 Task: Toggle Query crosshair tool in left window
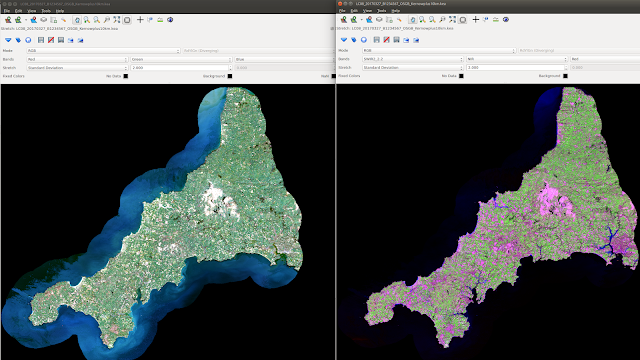(x=140, y=20)
